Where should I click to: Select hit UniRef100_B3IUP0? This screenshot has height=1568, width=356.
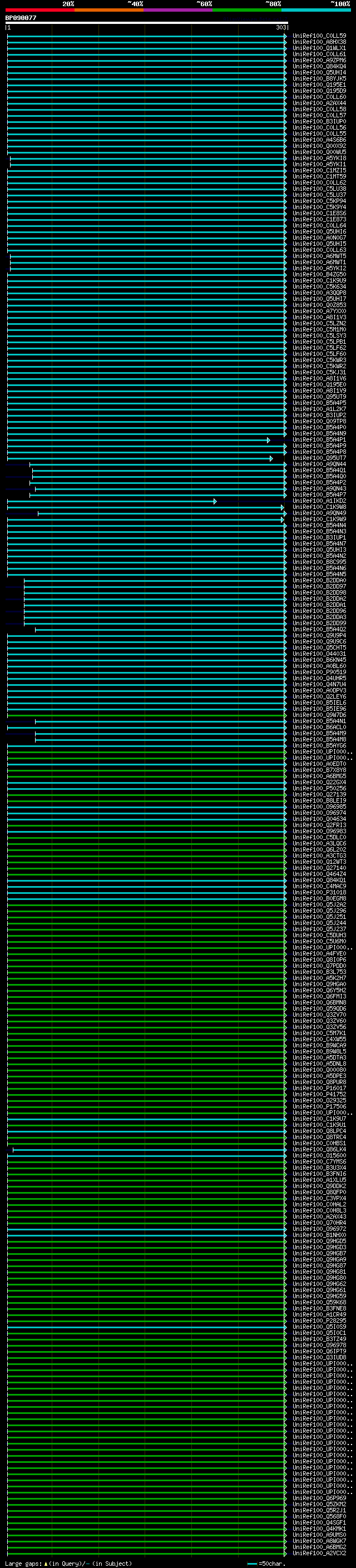319,122
